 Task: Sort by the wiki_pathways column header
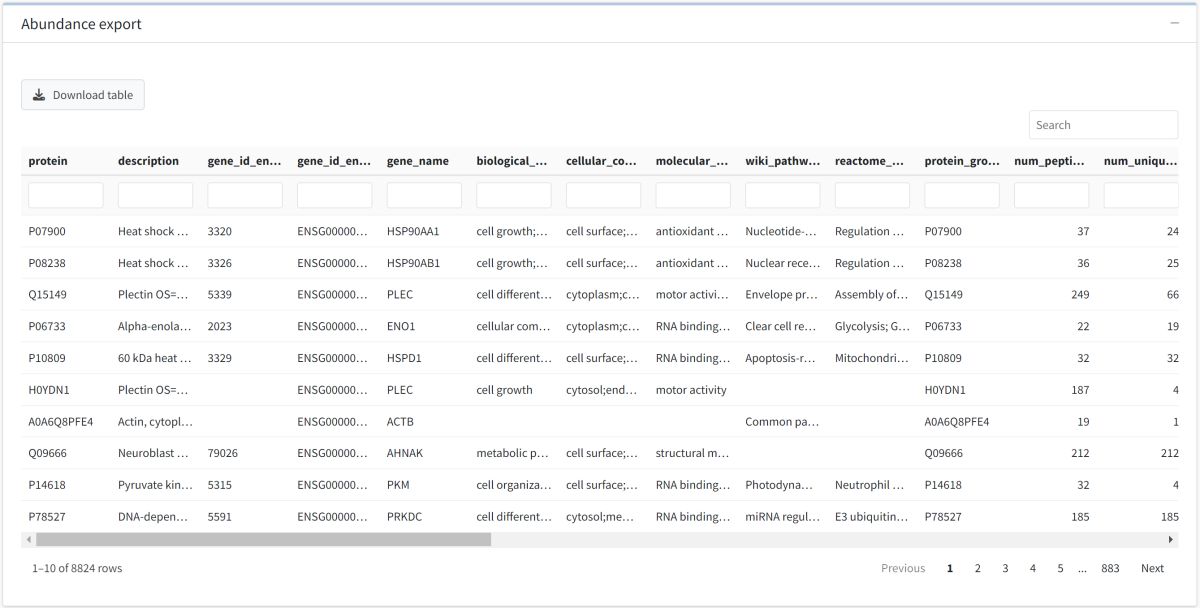point(782,161)
